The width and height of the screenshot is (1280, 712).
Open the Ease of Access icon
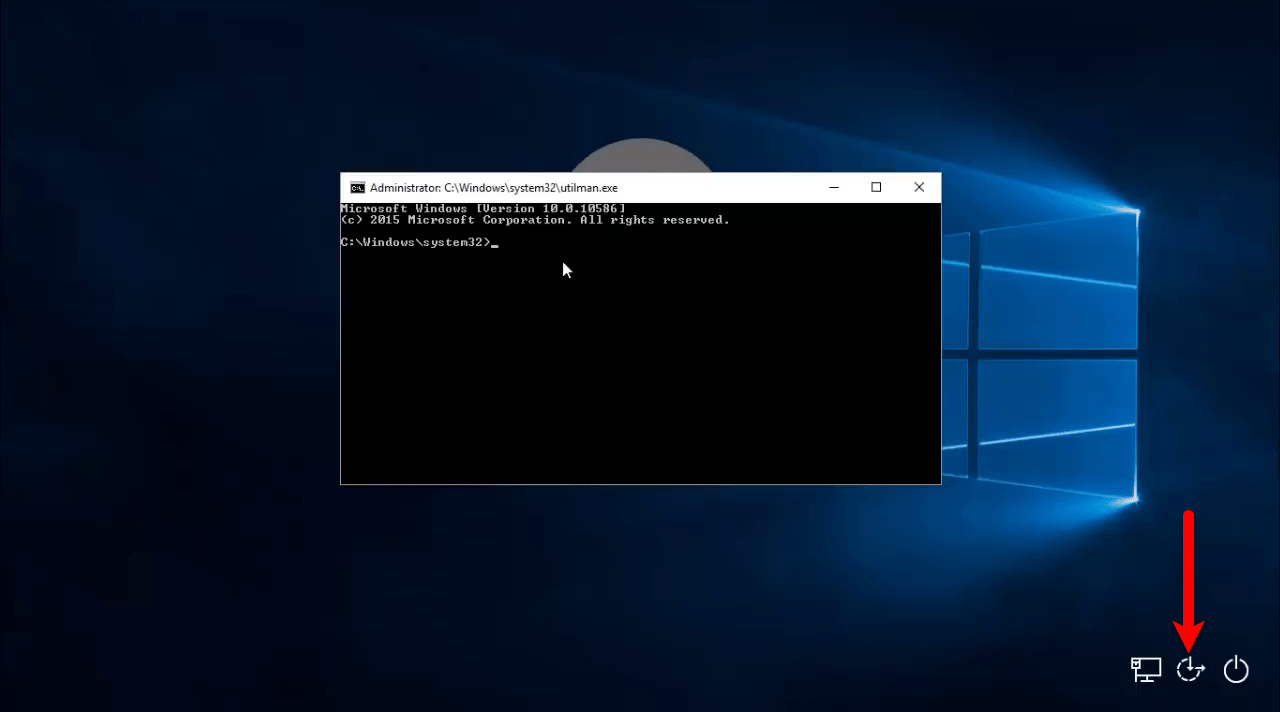click(x=1190, y=669)
